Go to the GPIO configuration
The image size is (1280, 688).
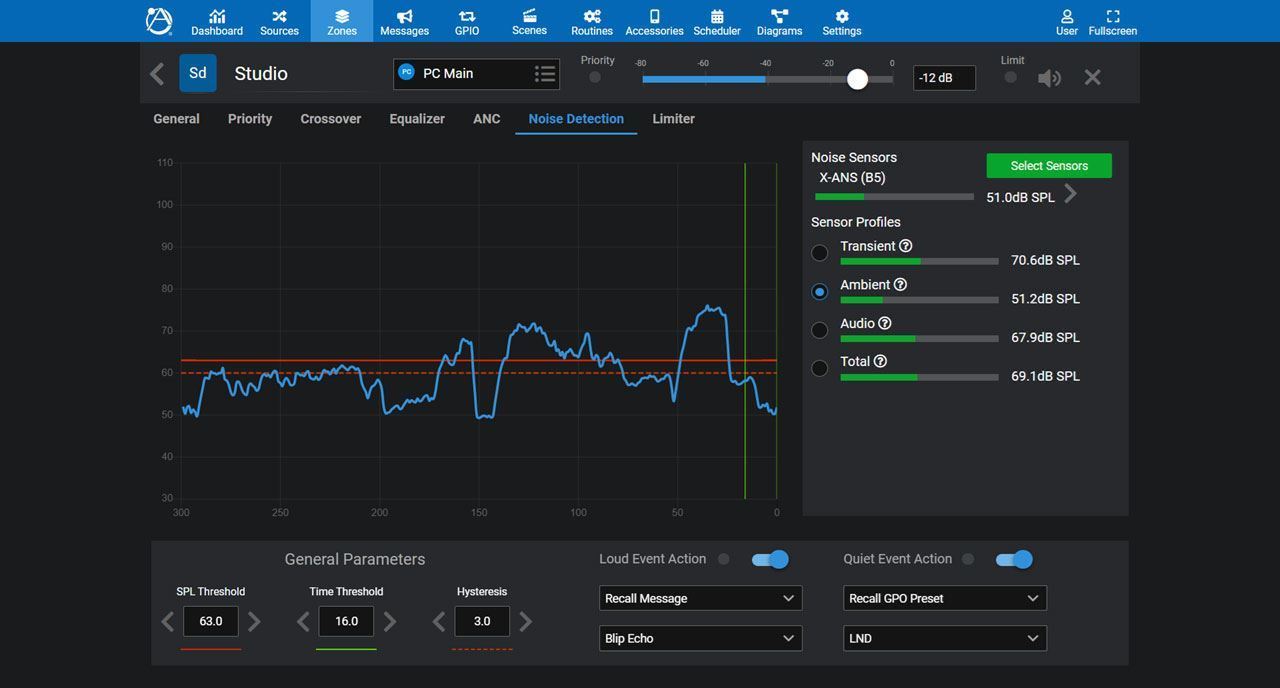click(x=466, y=21)
